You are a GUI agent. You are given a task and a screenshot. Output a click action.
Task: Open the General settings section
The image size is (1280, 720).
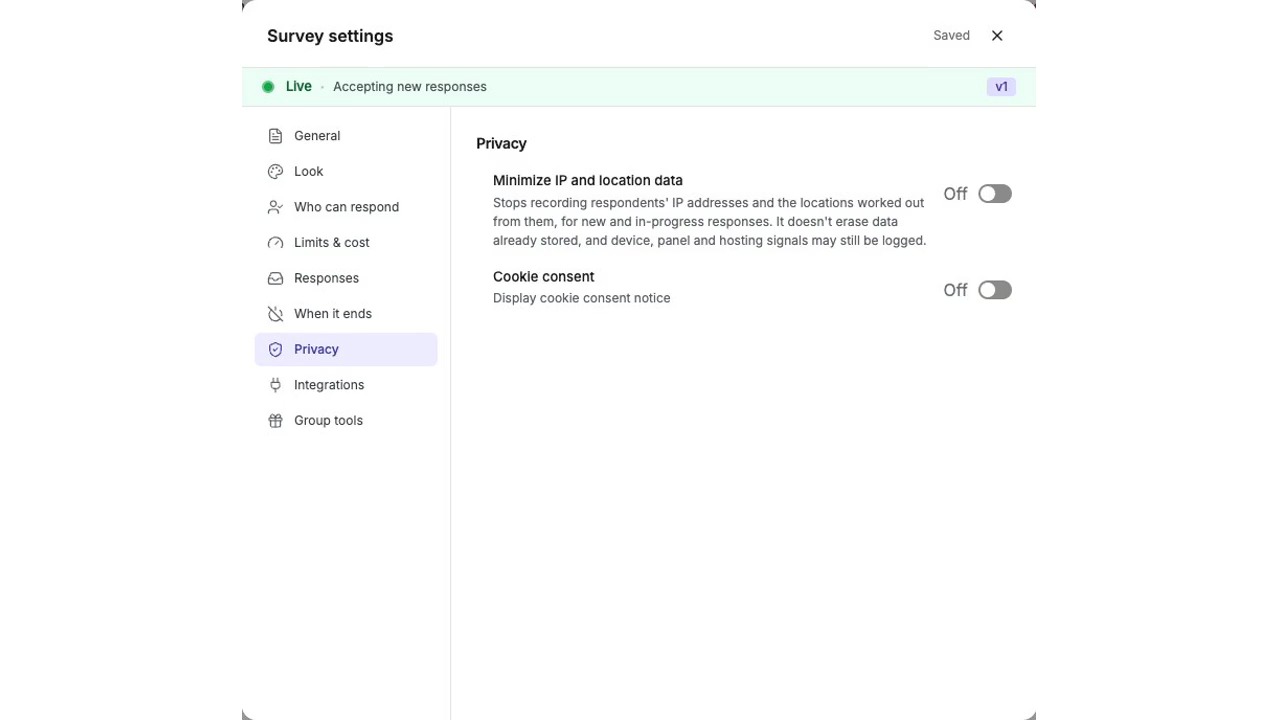click(346, 136)
